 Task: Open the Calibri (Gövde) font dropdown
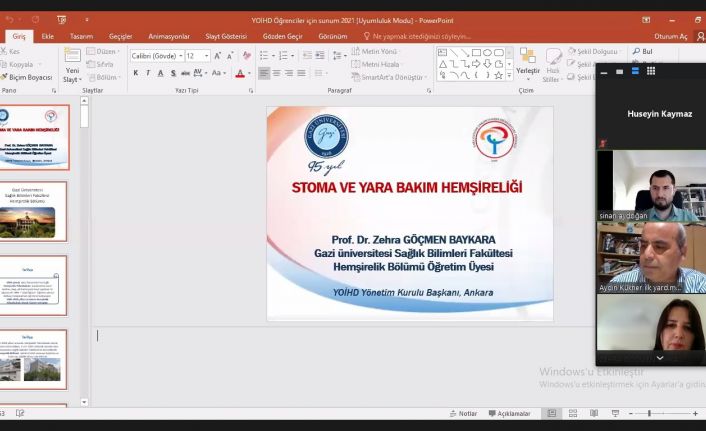tap(155, 56)
